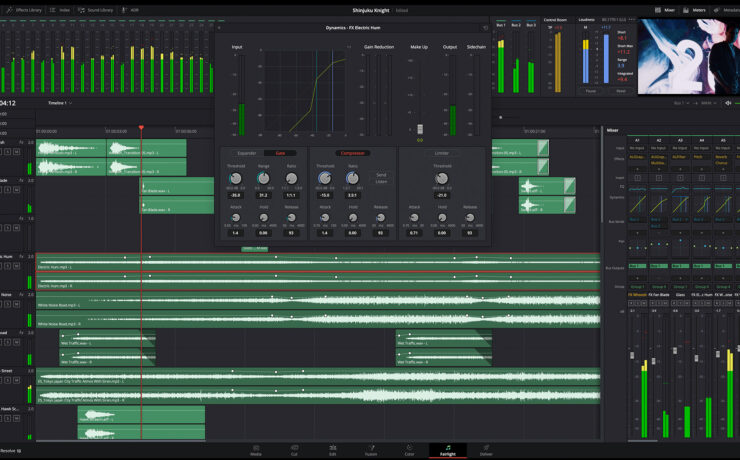Open the Sound Library panel
Viewport: 740px width, 460px height.
coord(96,10)
